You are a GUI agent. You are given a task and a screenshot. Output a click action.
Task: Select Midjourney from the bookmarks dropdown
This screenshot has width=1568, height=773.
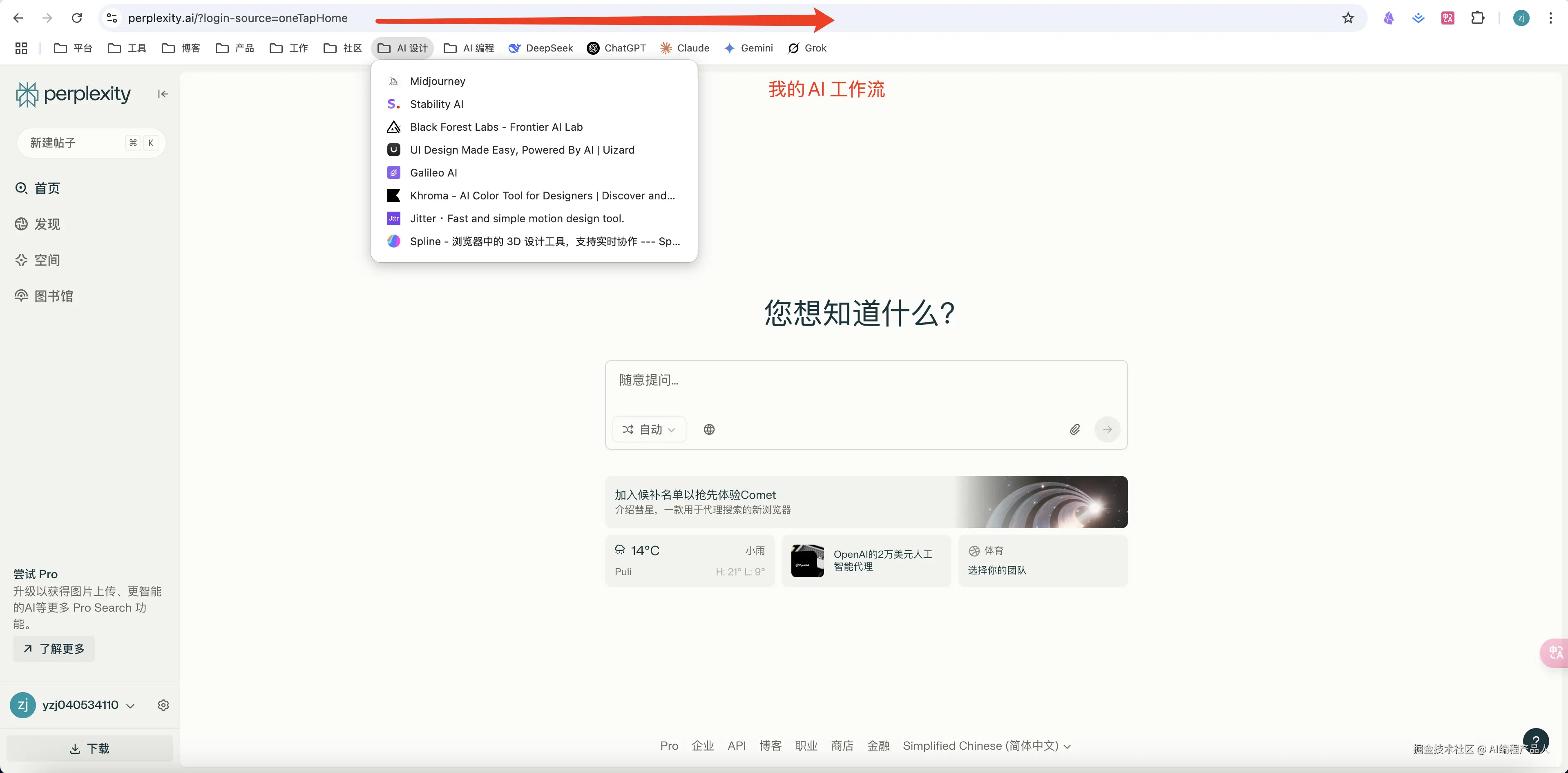[x=436, y=80]
